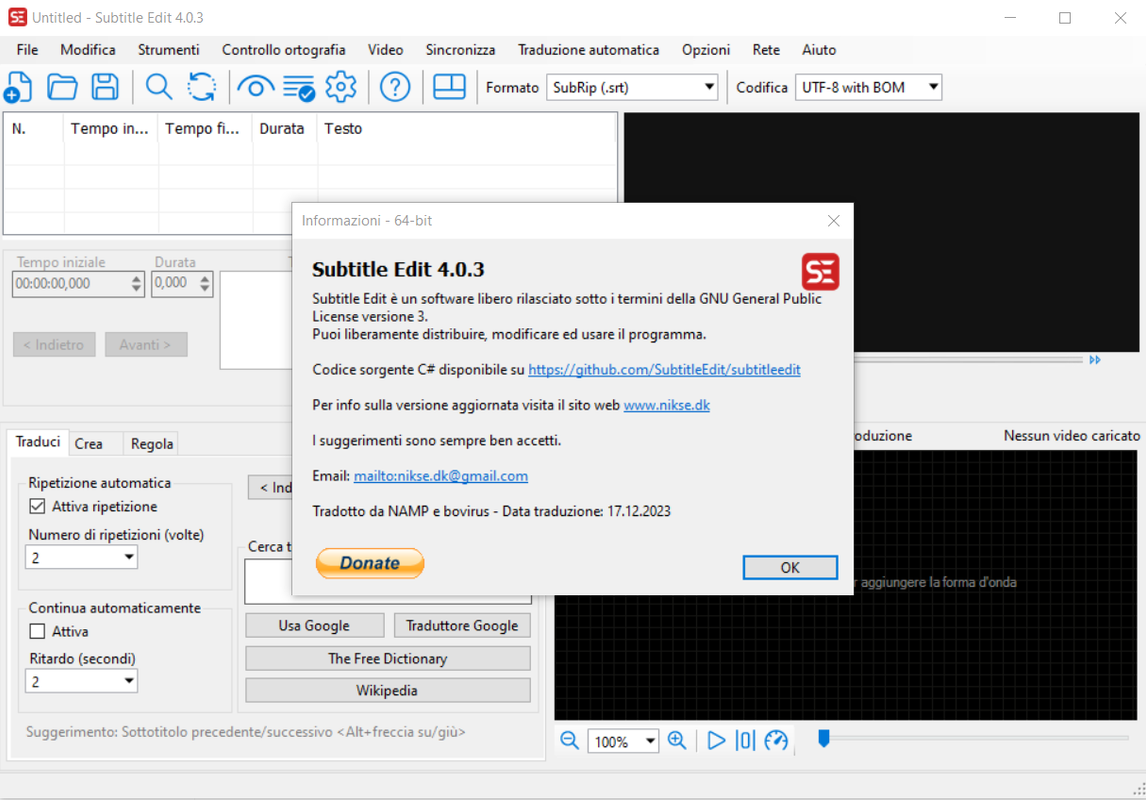The width and height of the screenshot is (1146, 800).
Task: Click the Tempo iniziale spinner arrows
Action: click(x=137, y=283)
